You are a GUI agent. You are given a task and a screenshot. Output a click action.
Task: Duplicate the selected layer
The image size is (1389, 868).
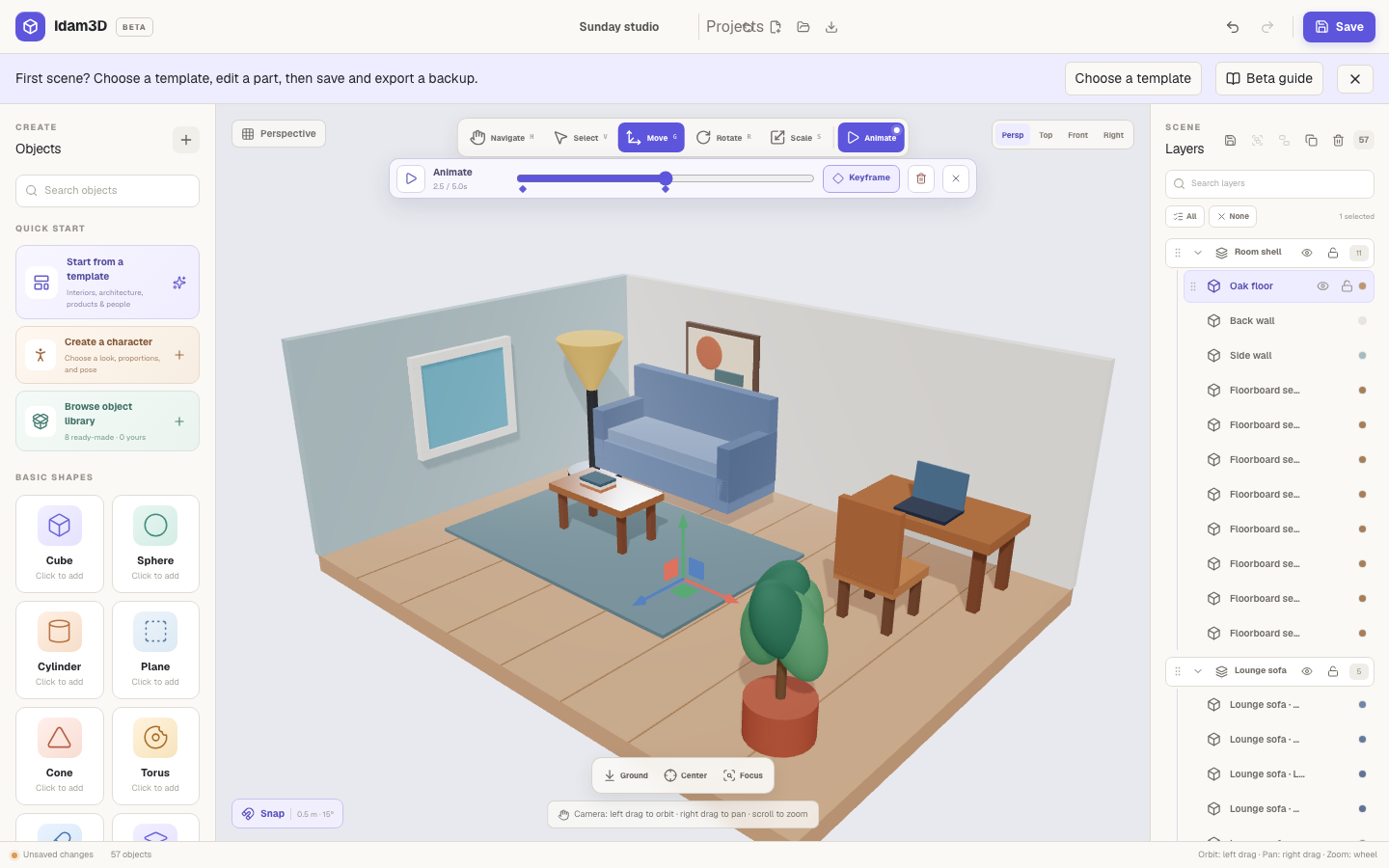[x=1311, y=140]
